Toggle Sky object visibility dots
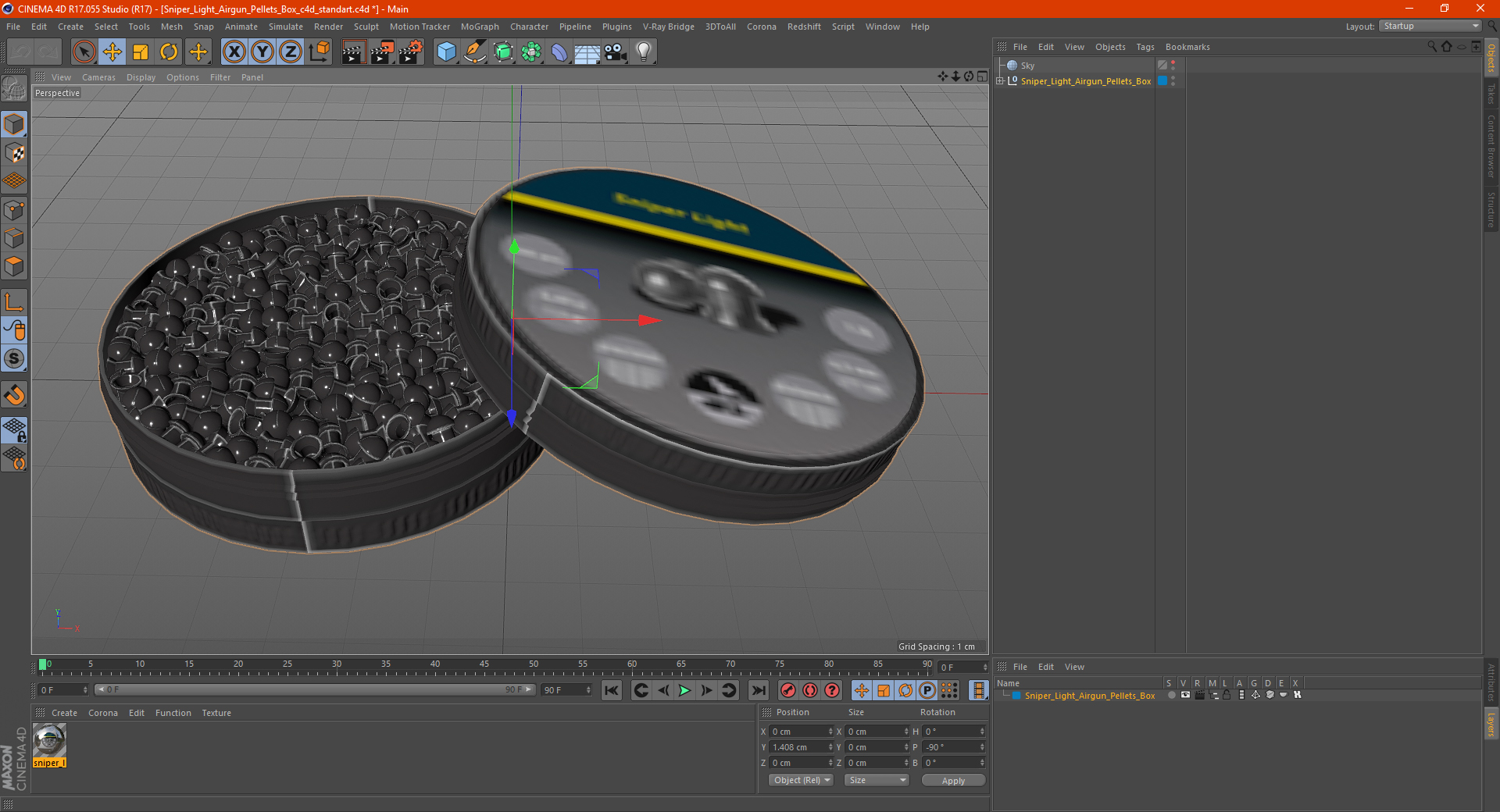The height and width of the screenshot is (812, 1500). [x=1173, y=66]
